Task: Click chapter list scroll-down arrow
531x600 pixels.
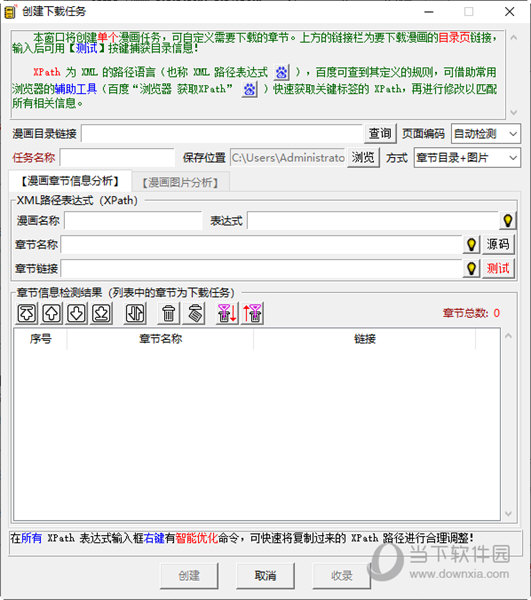Action: click(x=508, y=514)
